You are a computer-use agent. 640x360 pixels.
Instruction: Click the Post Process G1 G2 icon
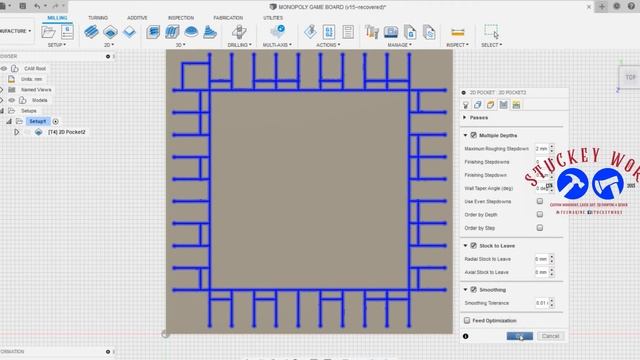(x=329, y=31)
